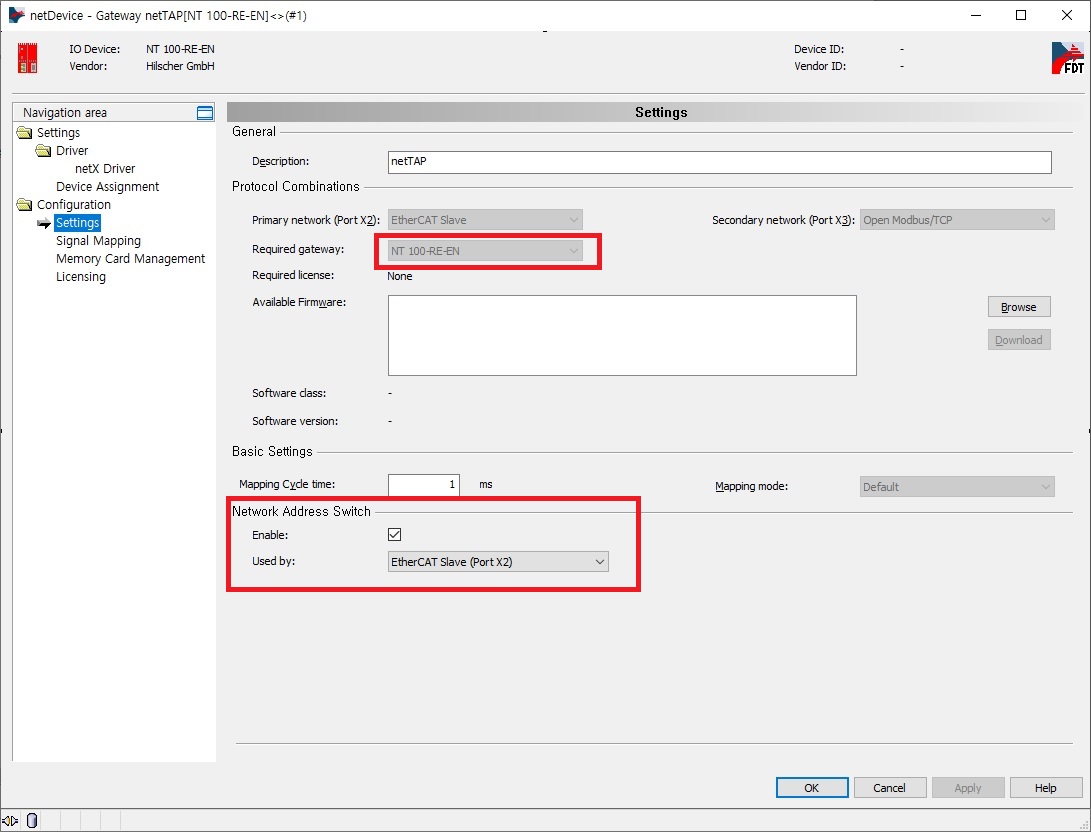Viewport: 1091px width, 832px height.
Task: Open the Required gateway dropdown
Action: [x=485, y=250]
